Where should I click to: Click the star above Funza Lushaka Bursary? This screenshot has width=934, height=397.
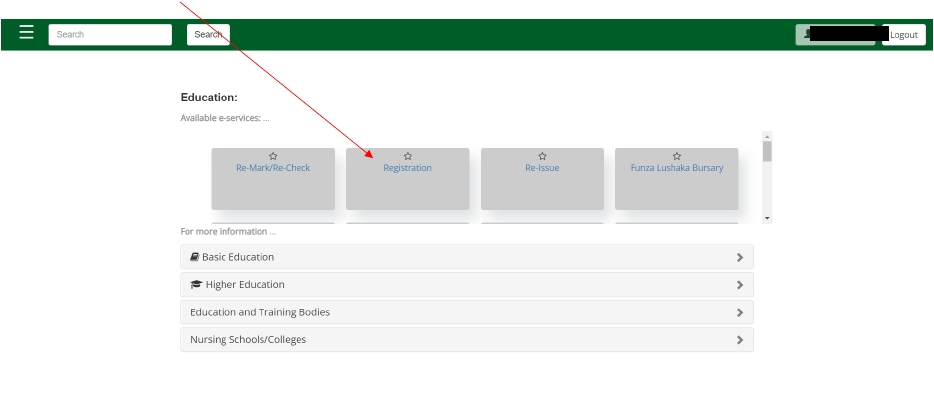pos(677,156)
